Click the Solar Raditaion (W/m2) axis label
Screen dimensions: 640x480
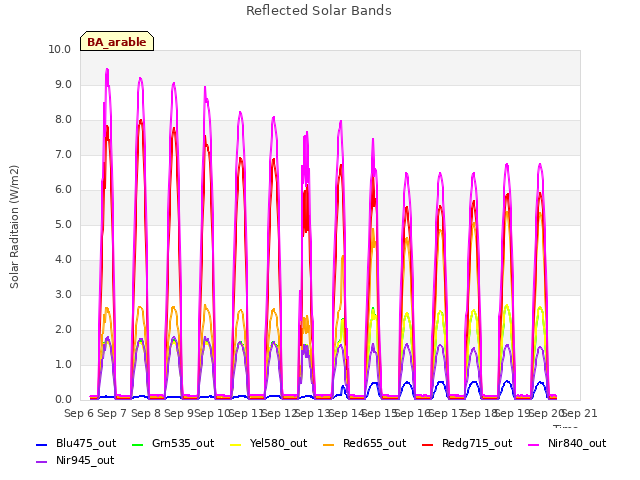(14, 227)
